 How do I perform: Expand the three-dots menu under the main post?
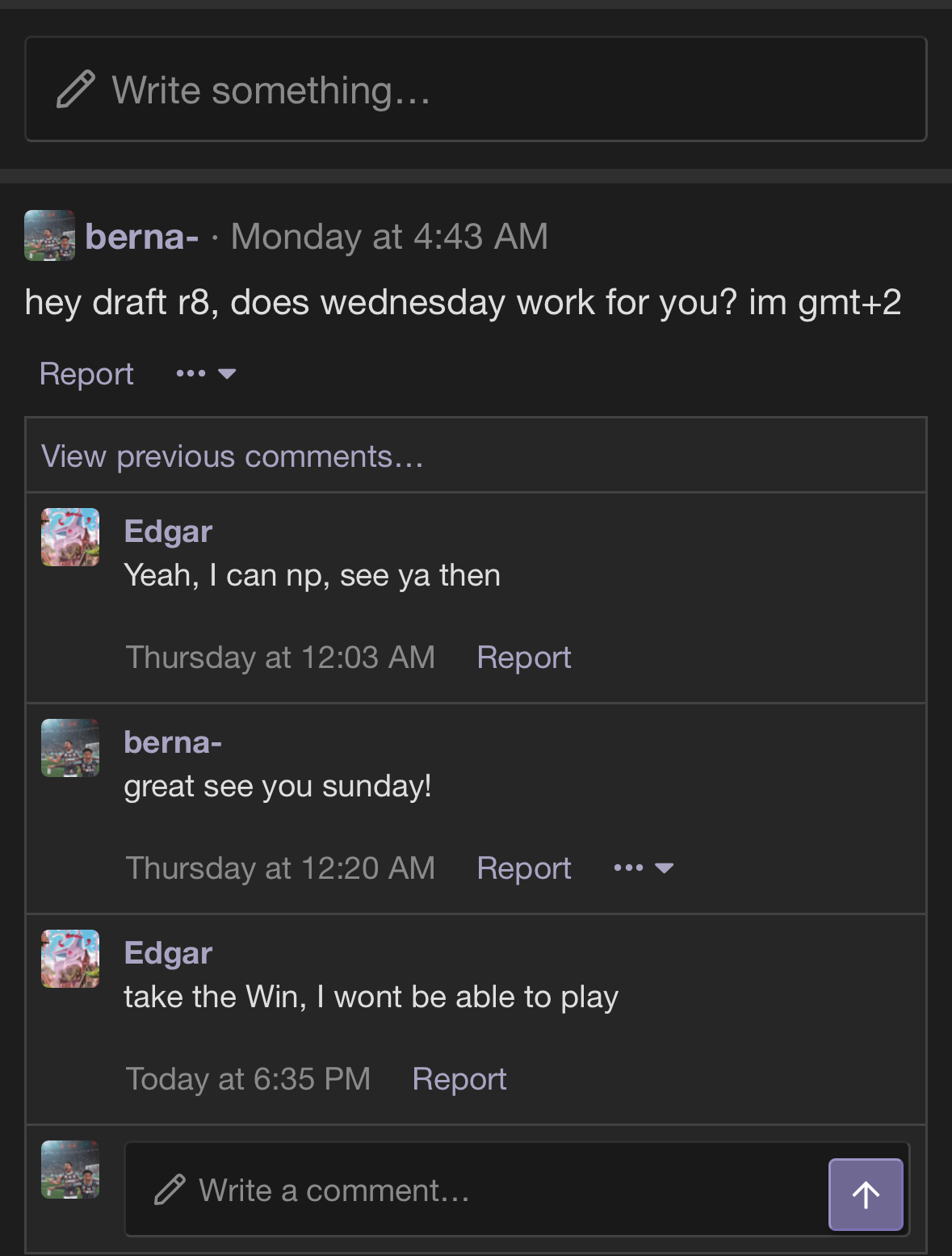tap(206, 373)
